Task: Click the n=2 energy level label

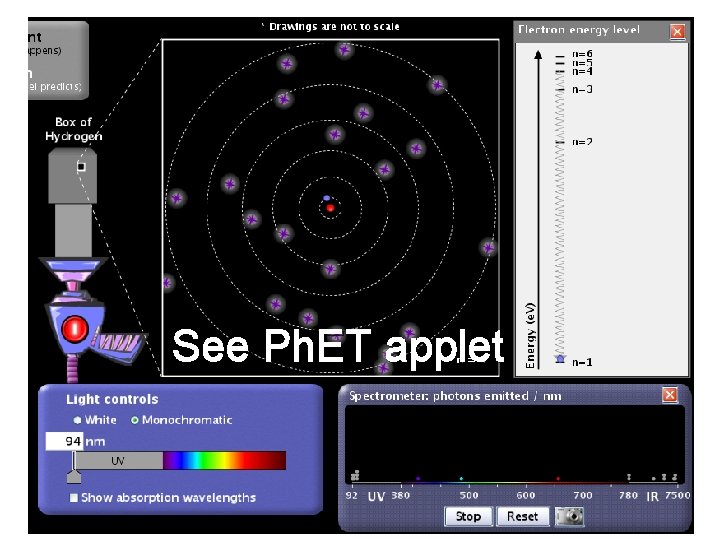Action: click(x=582, y=142)
